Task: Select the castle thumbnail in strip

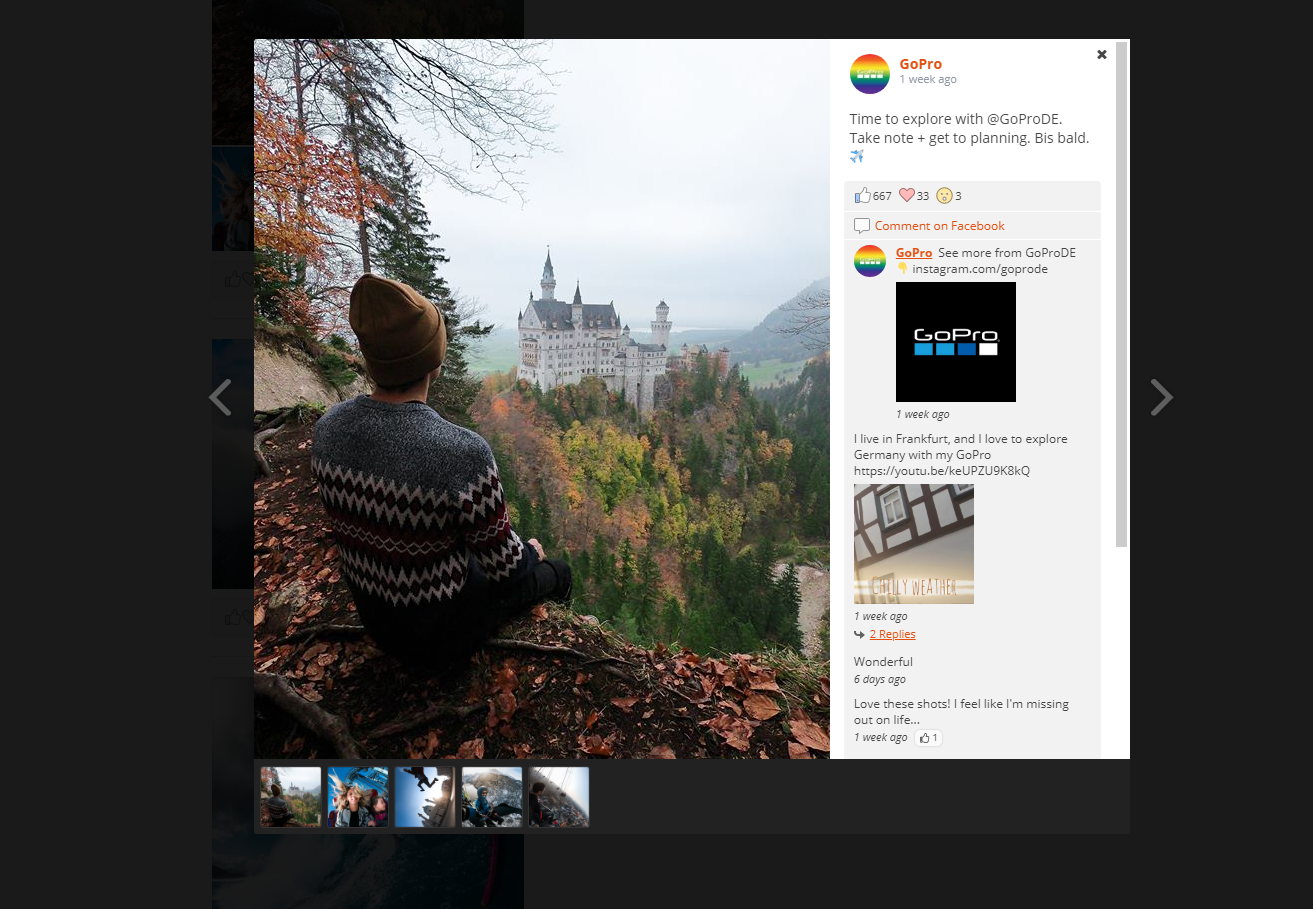Action: coord(291,797)
